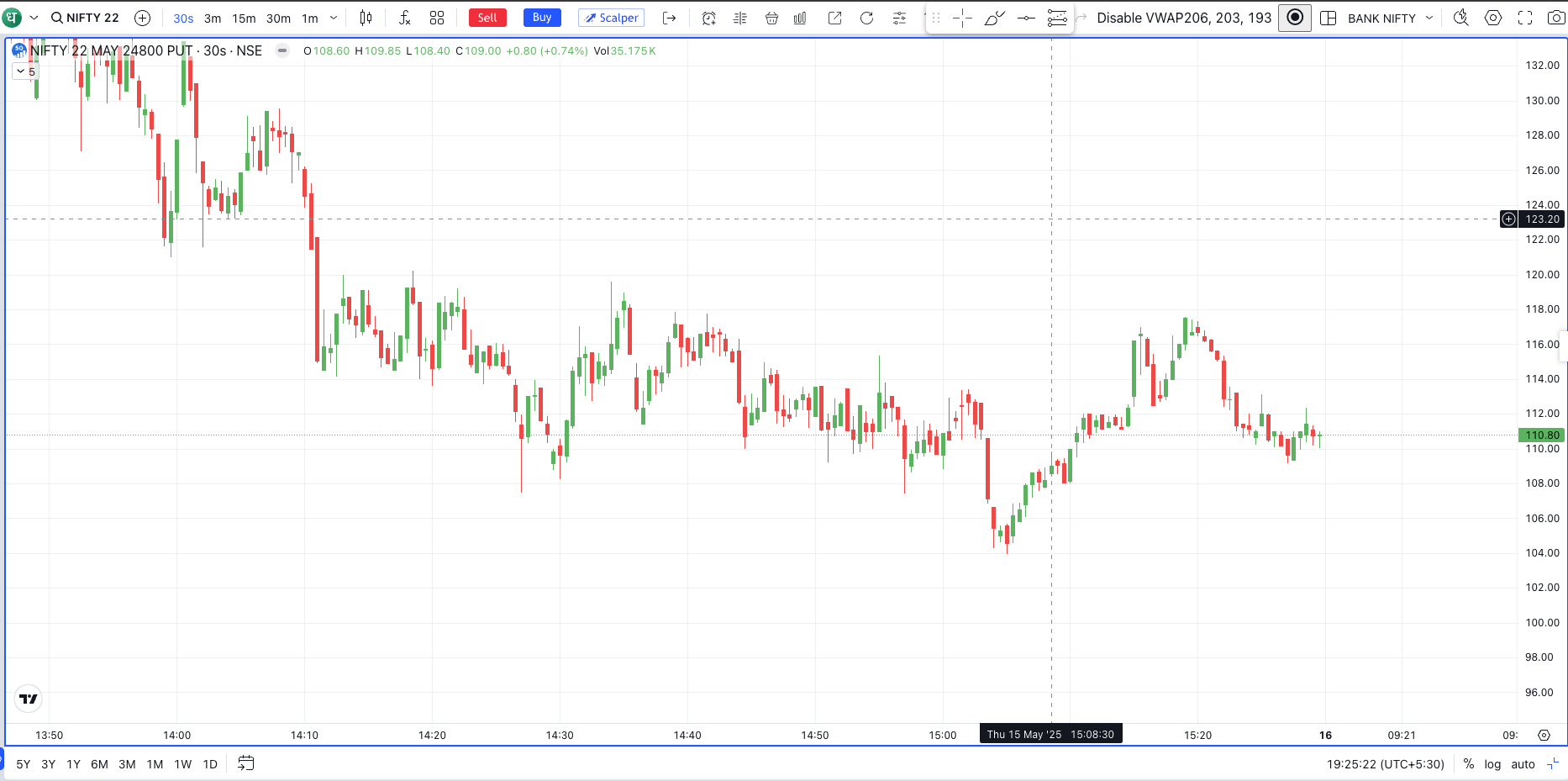The height and width of the screenshot is (781, 1568).
Task: Expand the timeframe interval dropdown
Action: (334, 18)
